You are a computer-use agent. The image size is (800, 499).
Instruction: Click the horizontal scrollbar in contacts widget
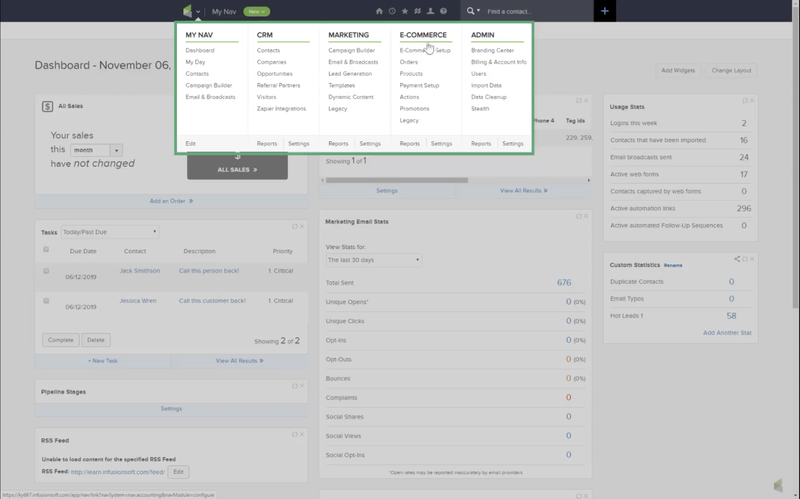(397, 180)
